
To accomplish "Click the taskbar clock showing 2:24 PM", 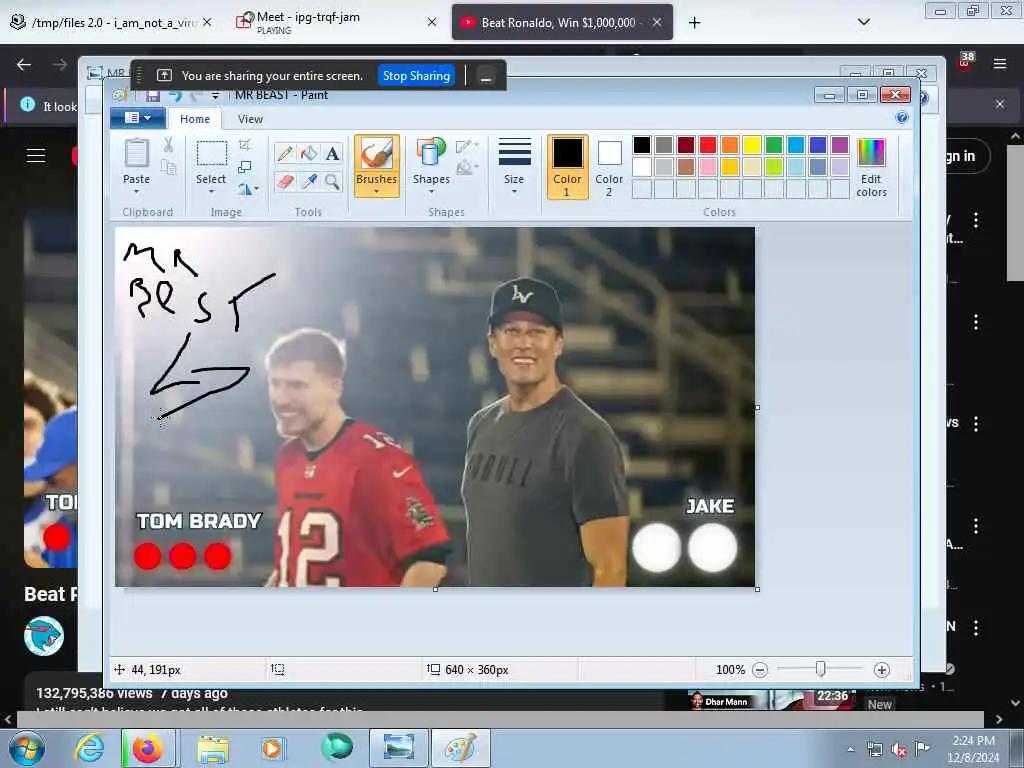I will point(973,748).
